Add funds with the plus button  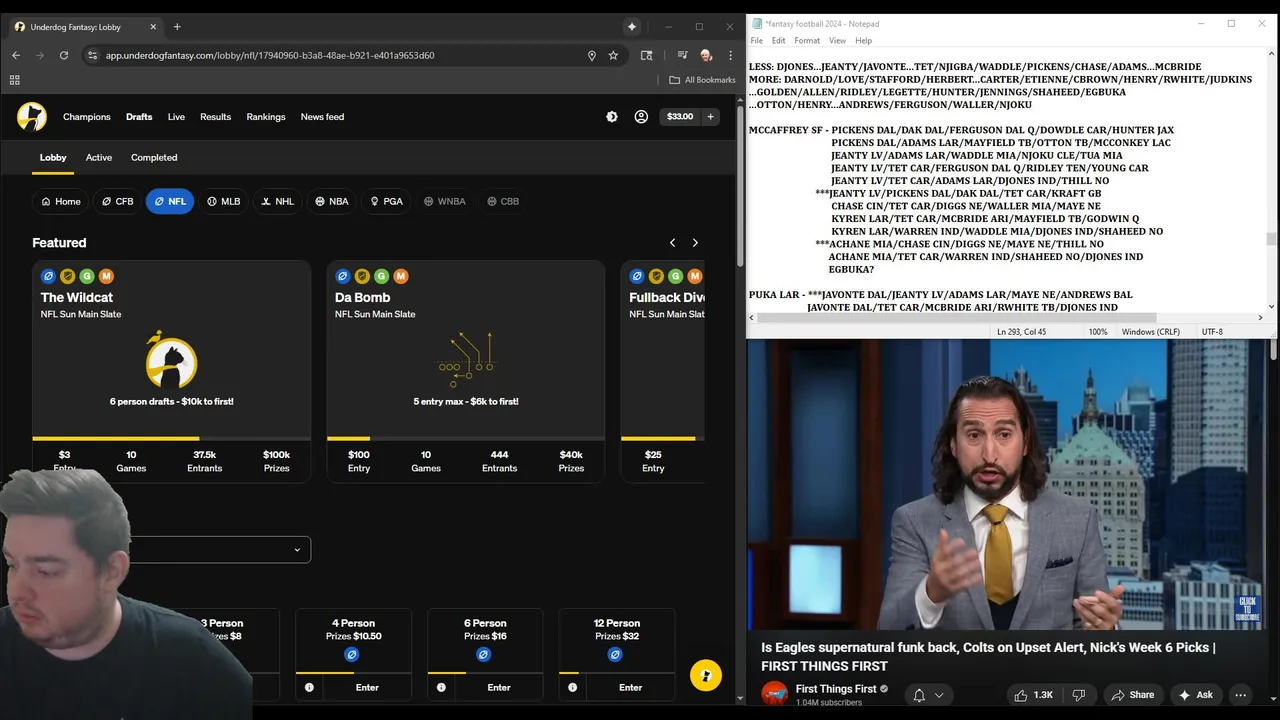[x=711, y=117]
